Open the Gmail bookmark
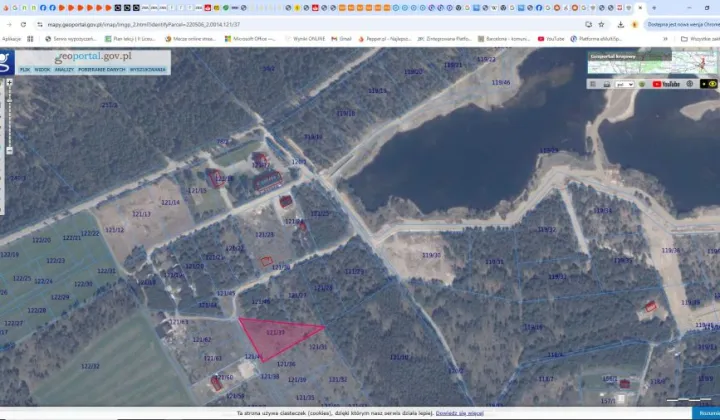 click(341, 39)
